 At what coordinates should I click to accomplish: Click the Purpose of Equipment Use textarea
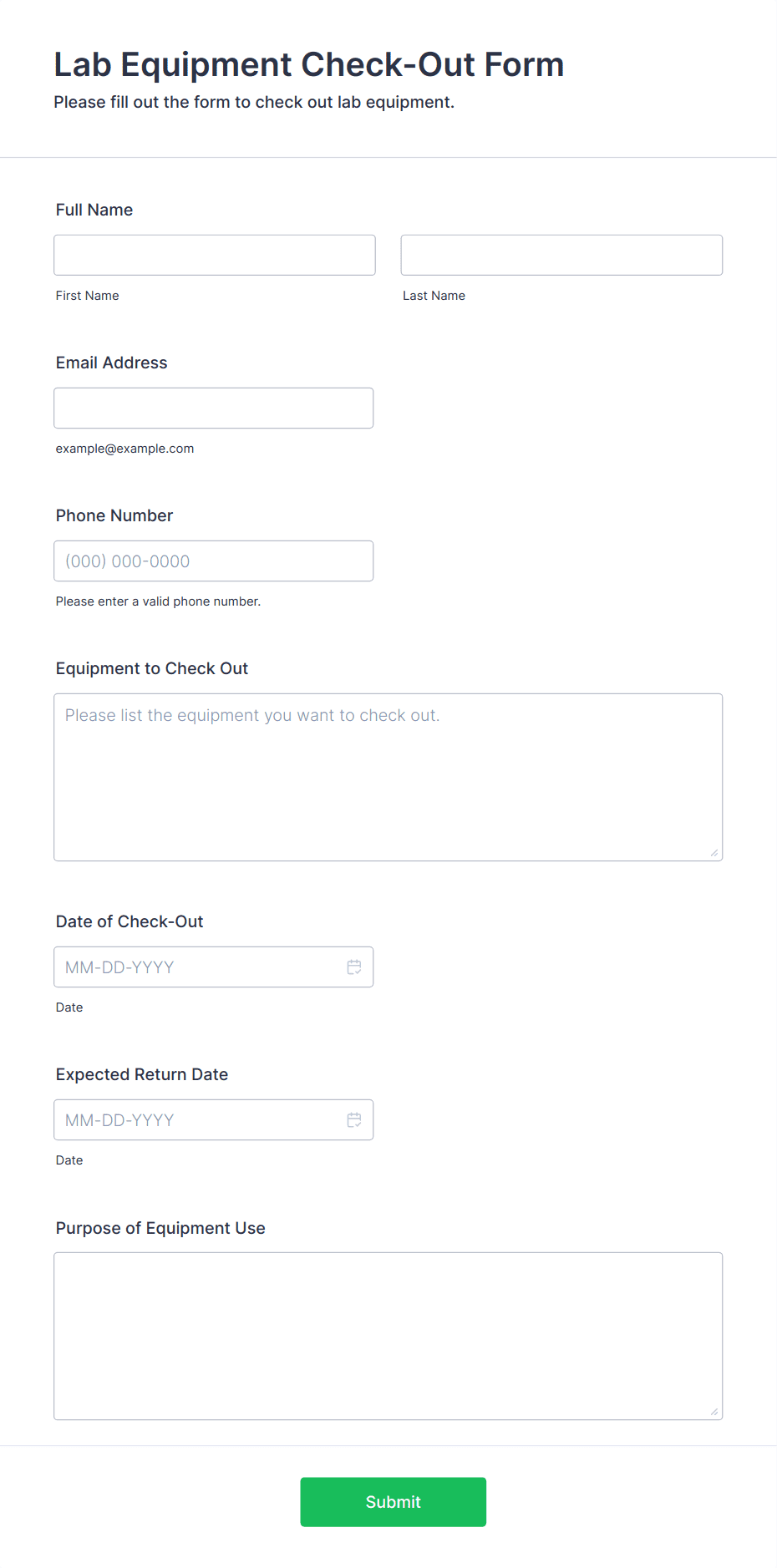[x=388, y=1336]
